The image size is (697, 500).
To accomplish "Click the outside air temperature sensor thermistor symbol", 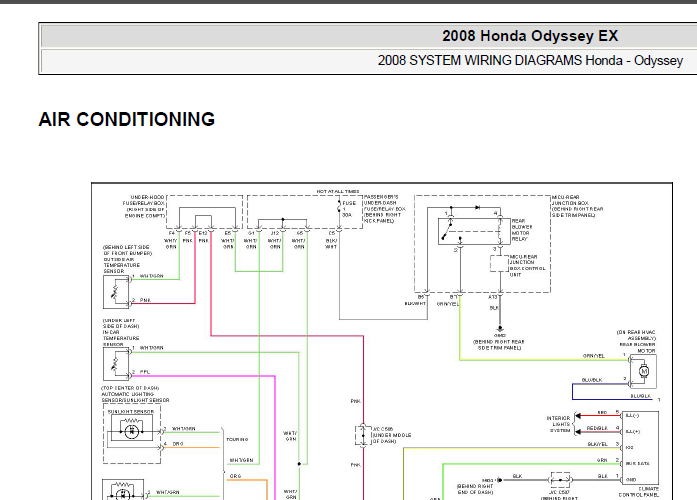I will pyautogui.click(x=114, y=292).
